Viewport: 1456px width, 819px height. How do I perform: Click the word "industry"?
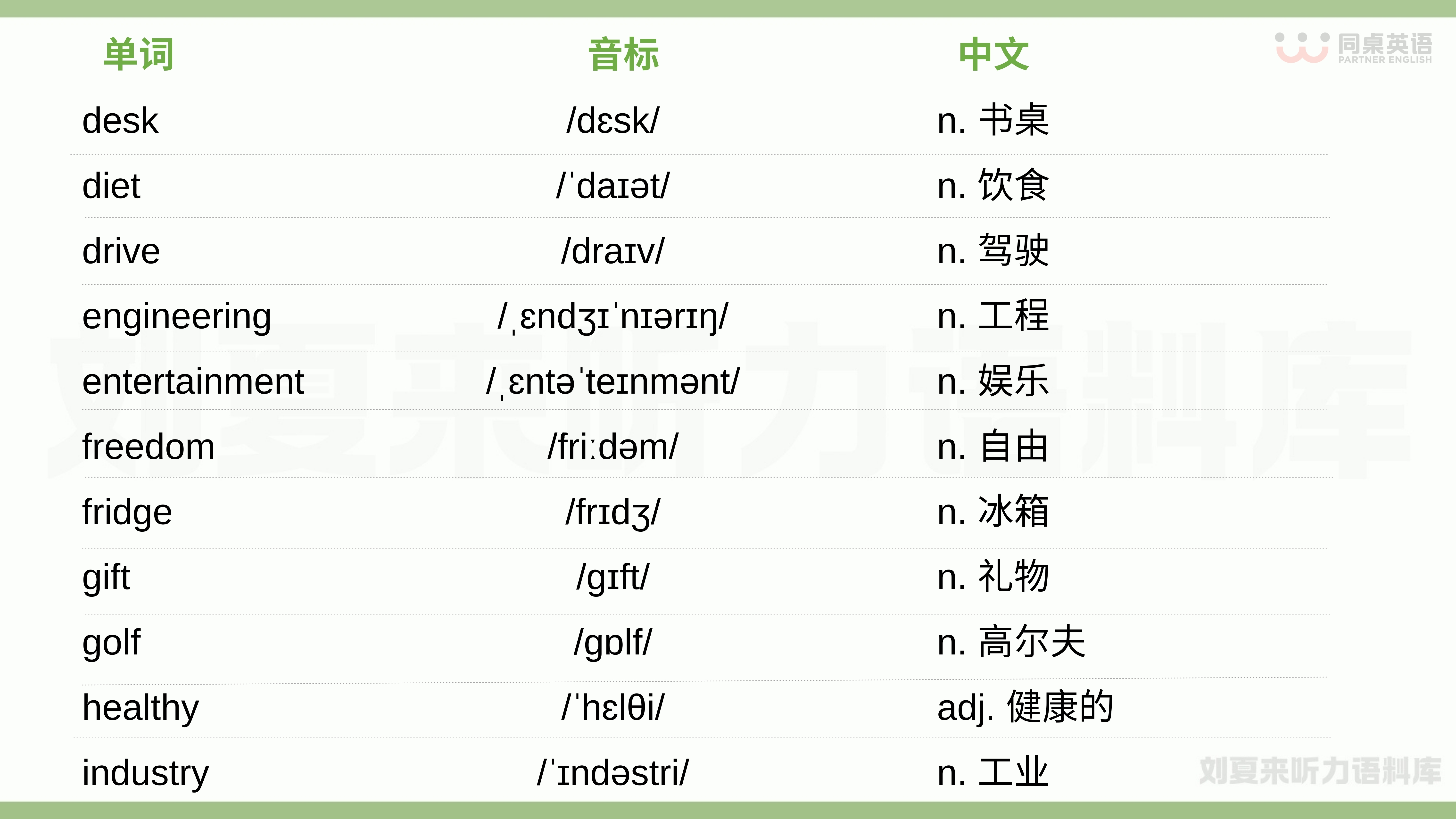click(145, 773)
